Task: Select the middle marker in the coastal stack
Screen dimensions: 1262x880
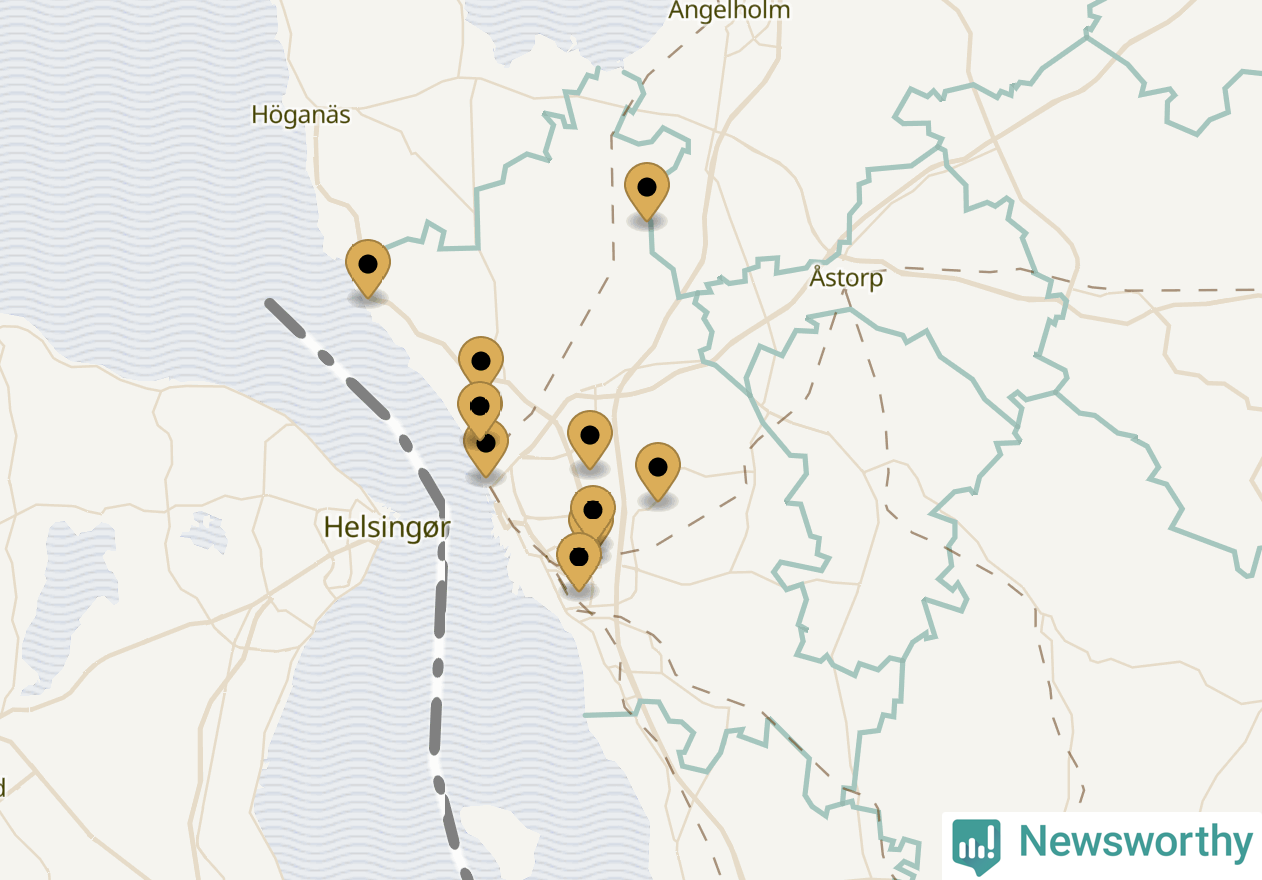Action: tap(479, 406)
